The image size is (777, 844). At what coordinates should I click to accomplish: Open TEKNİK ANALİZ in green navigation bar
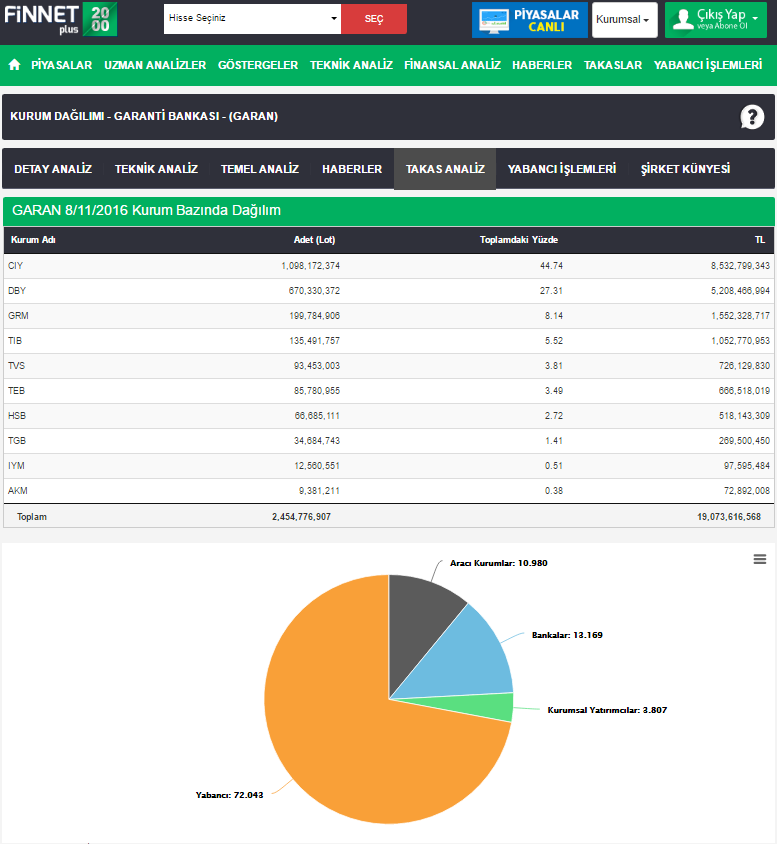[351, 65]
